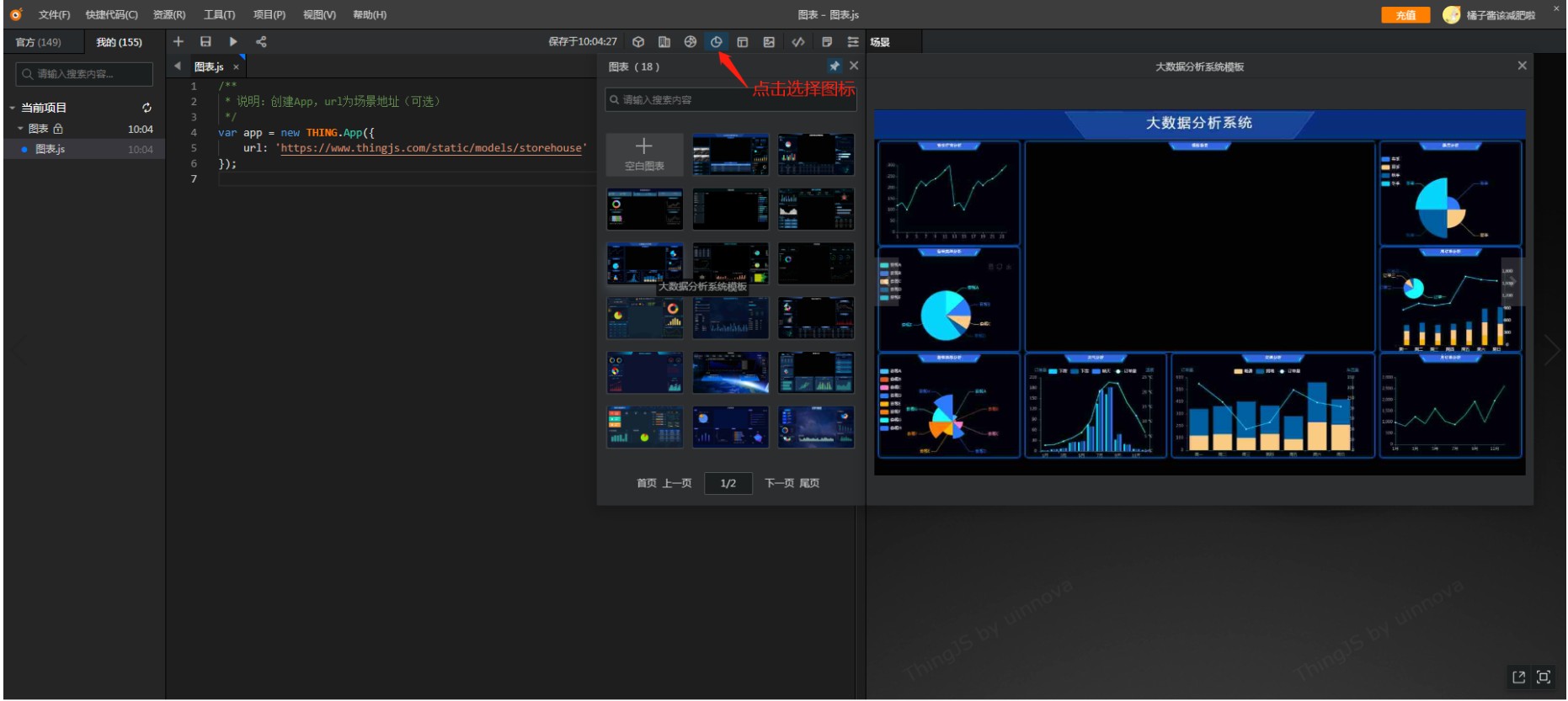The width and height of the screenshot is (1568, 701).
Task: Open the 3D model cube icon
Action: [x=638, y=41]
